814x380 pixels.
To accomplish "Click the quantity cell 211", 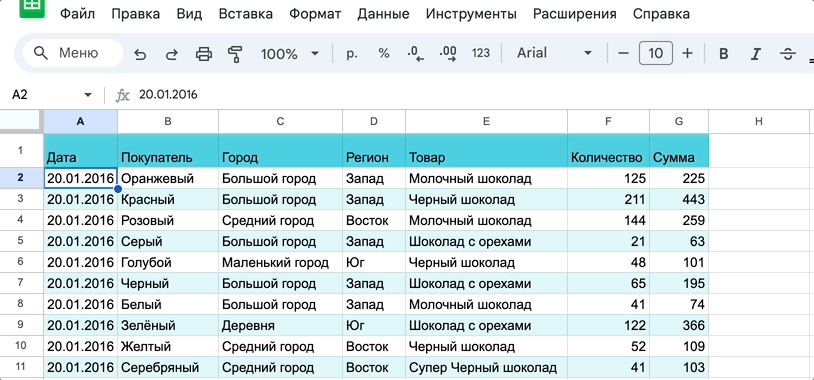I will pos(608,199).
